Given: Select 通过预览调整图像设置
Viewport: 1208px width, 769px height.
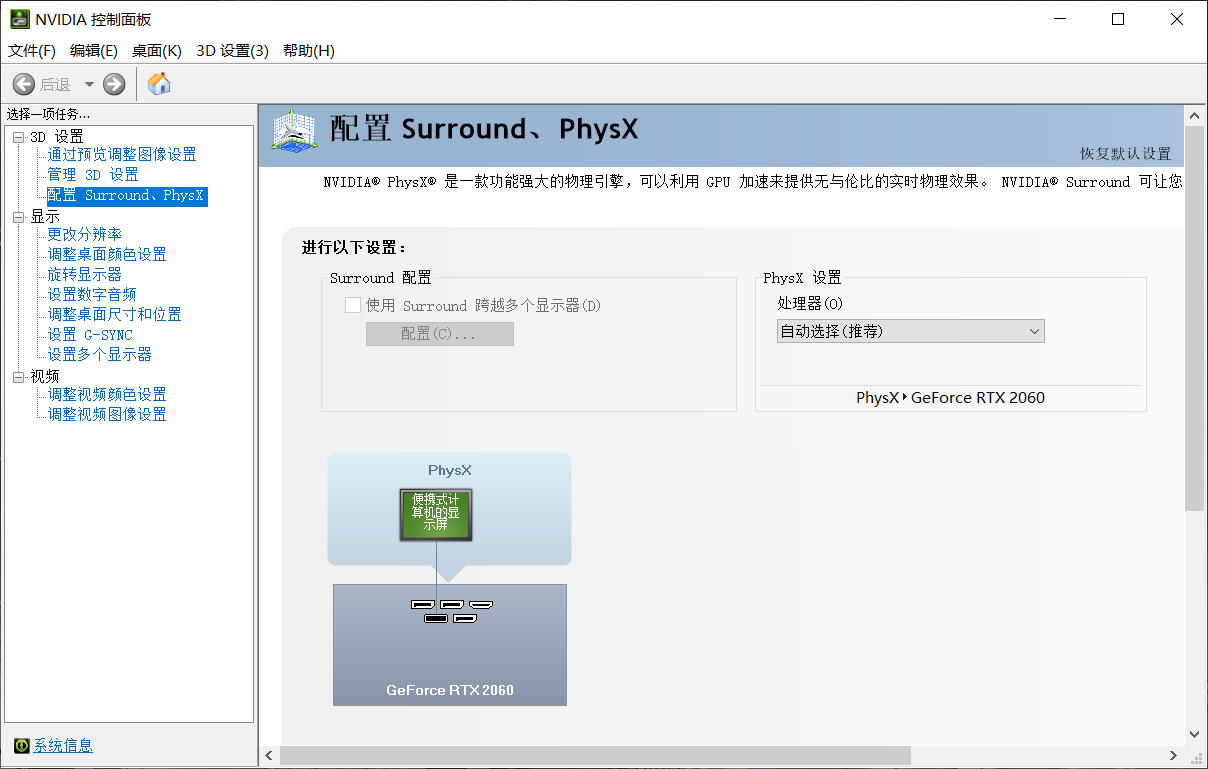Looking at the screenshot, I should point(122,154).
